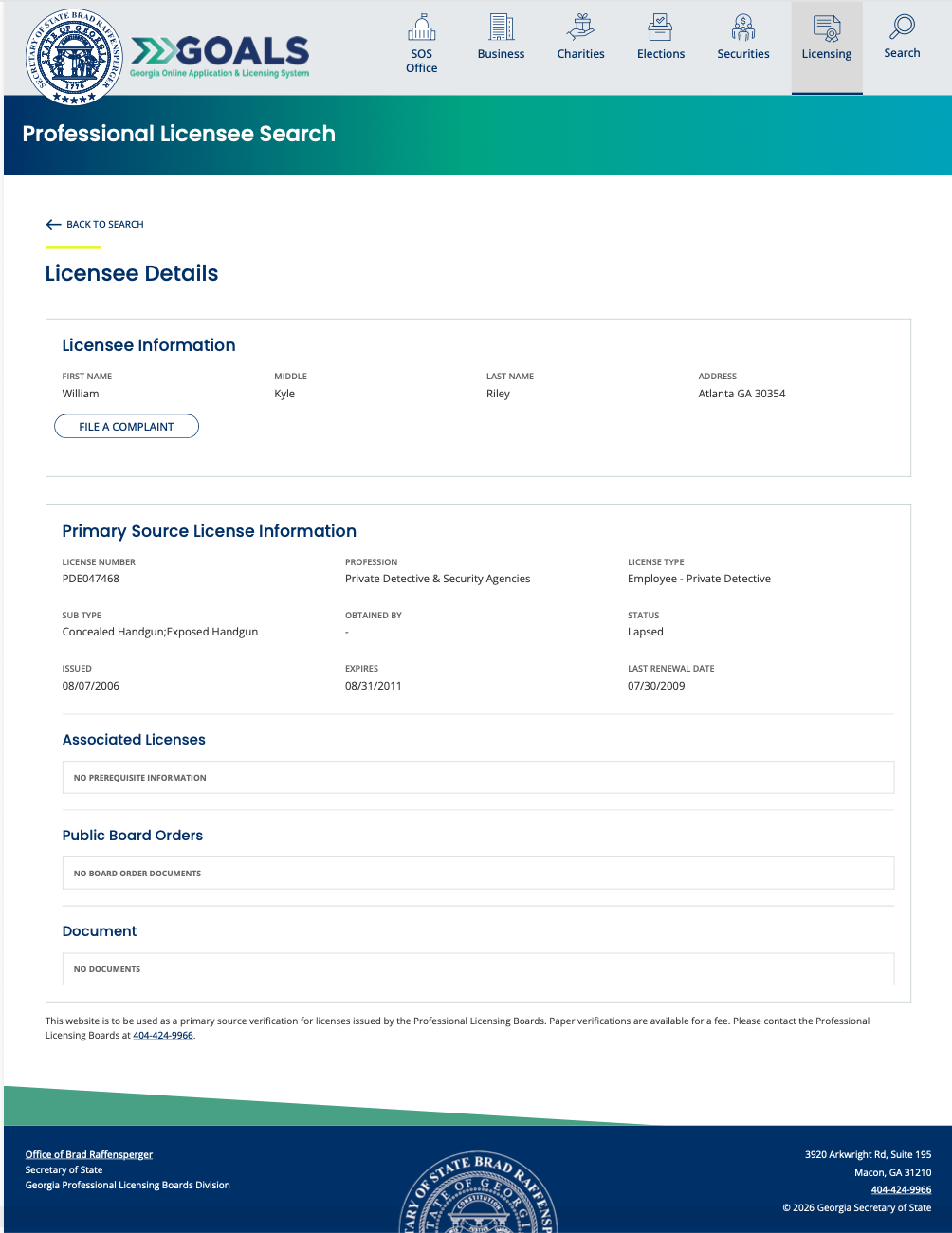Click the Document section heading
This screenshot has width=952, height=1233.
[x=100, y=931]
